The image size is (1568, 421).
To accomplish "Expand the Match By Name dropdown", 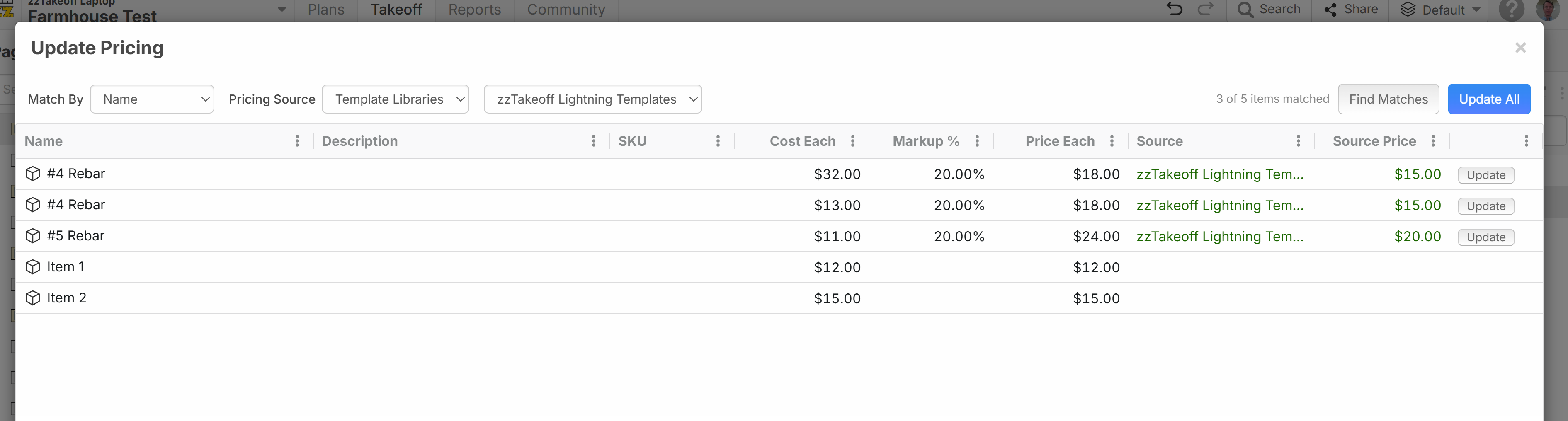I will pos(152,99).
